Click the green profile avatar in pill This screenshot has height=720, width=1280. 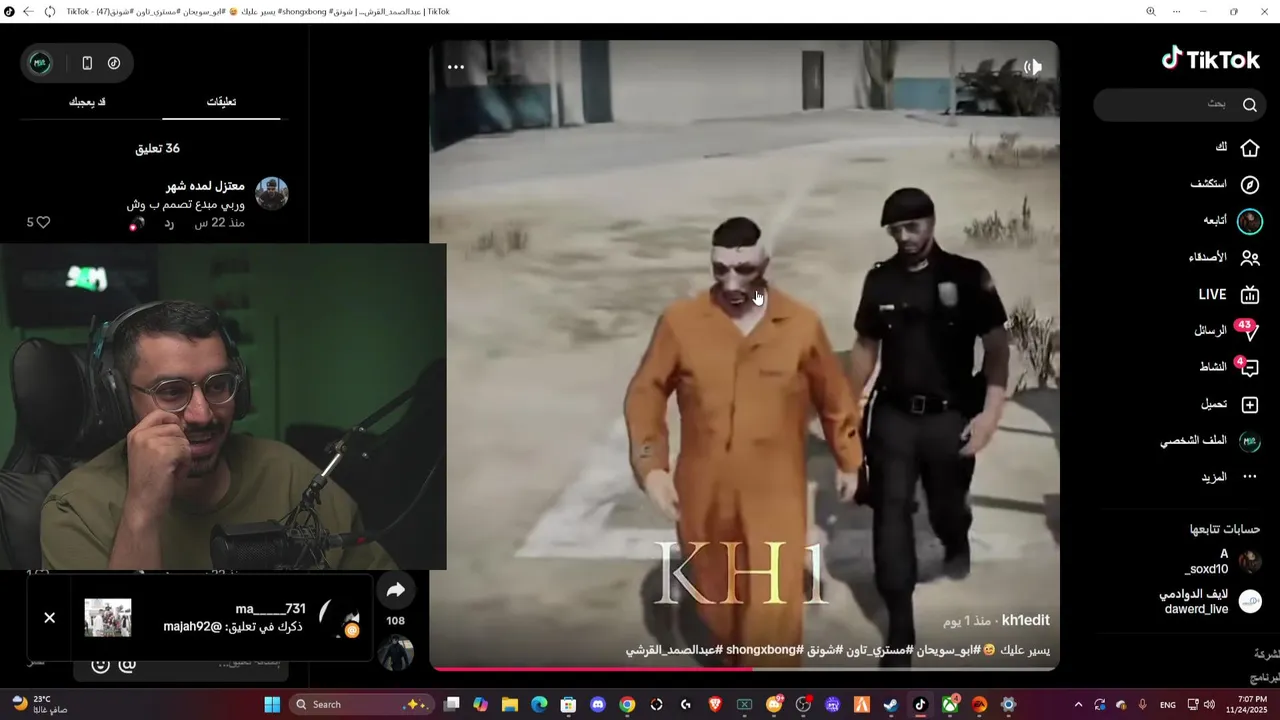coord(40,63)
